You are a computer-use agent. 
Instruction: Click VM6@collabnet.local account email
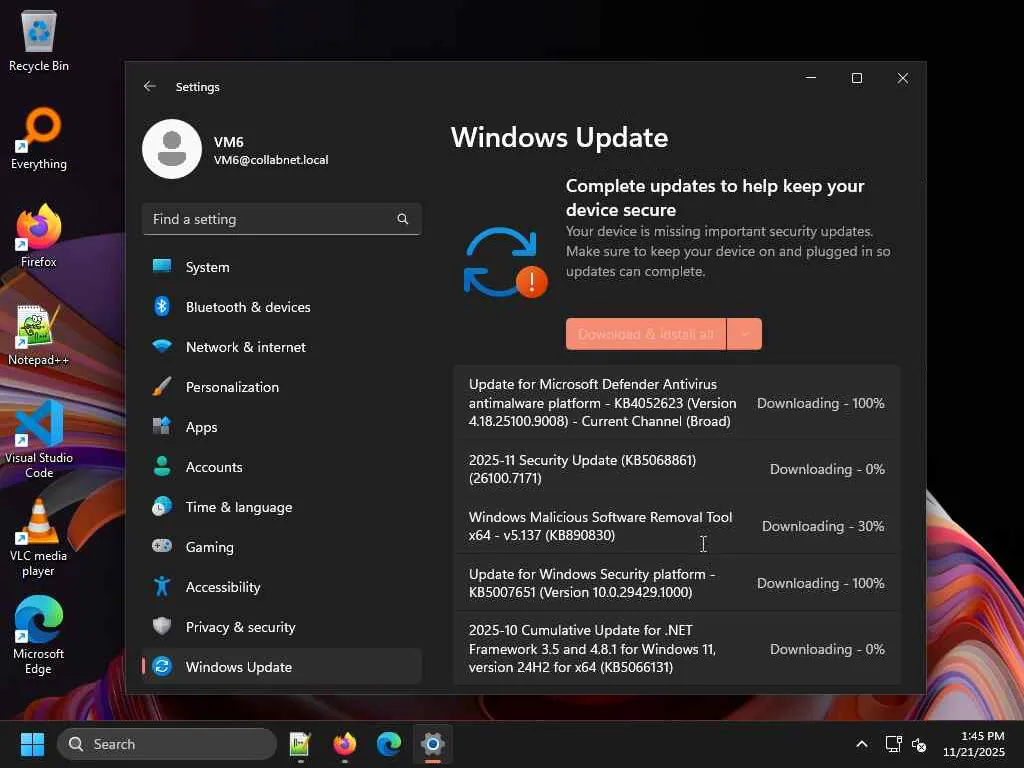(271, 160)
